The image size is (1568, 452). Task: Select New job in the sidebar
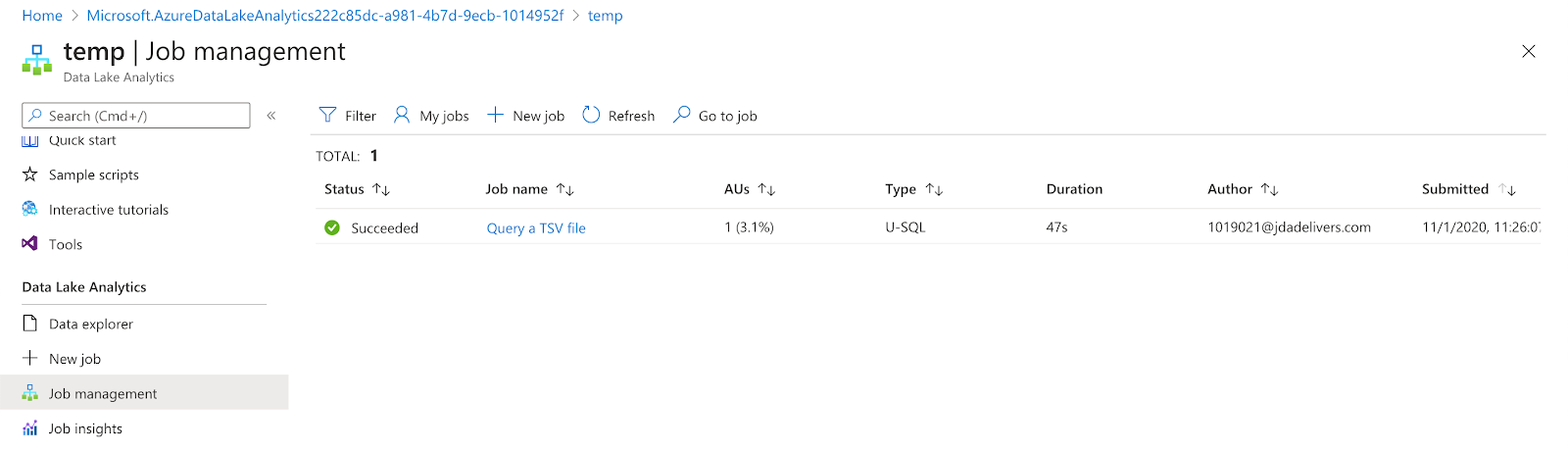[74, 359]
